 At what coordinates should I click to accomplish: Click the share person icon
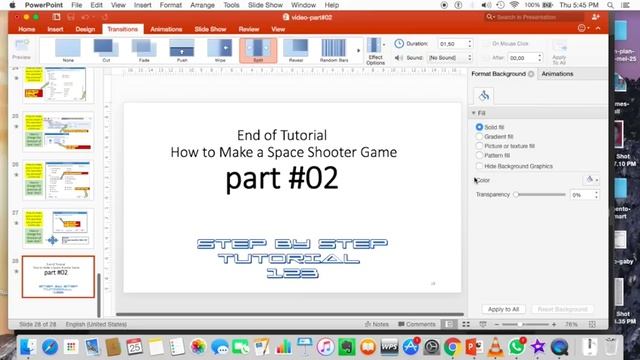pos(596,17)
